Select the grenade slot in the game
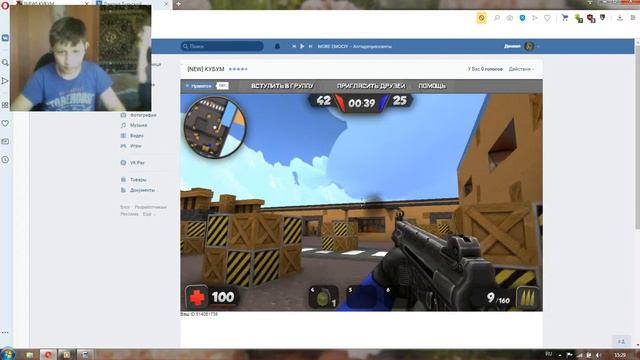 (324, 297)
